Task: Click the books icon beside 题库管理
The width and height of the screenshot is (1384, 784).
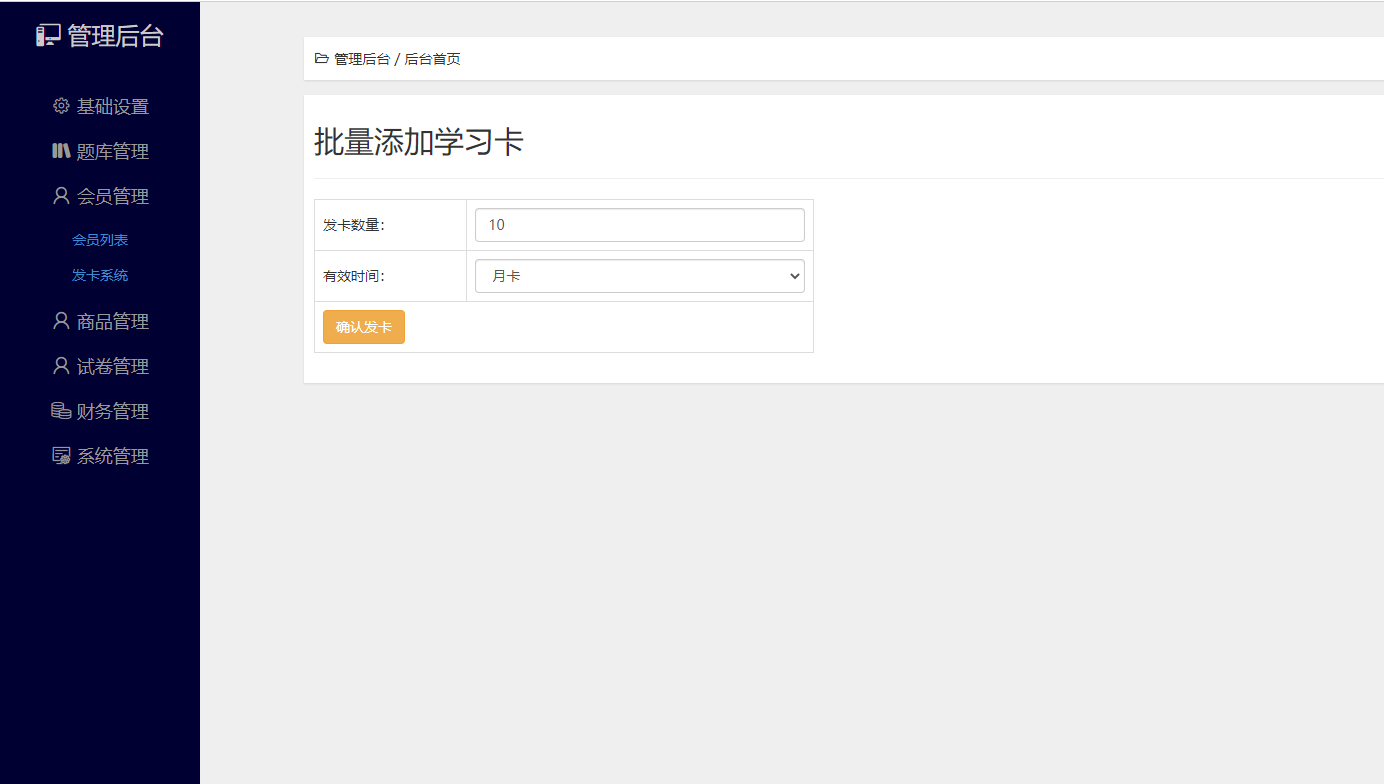Action: click(61, 151)
